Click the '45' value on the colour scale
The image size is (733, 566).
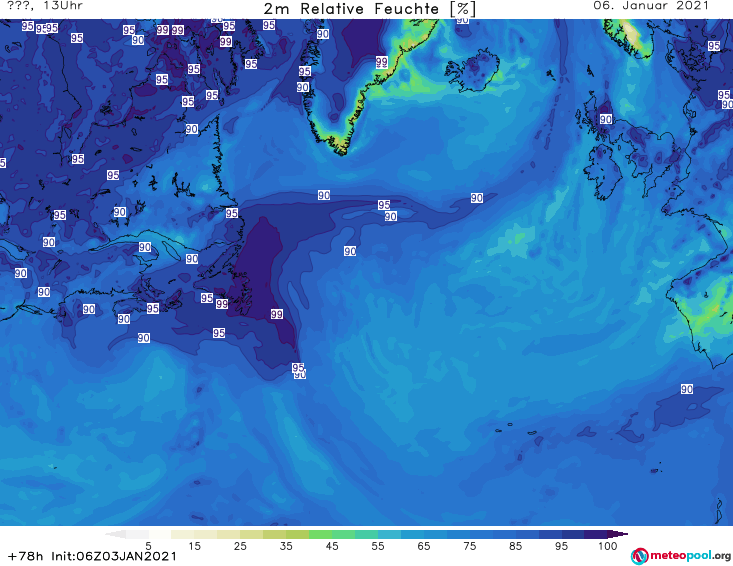[332, 546]
